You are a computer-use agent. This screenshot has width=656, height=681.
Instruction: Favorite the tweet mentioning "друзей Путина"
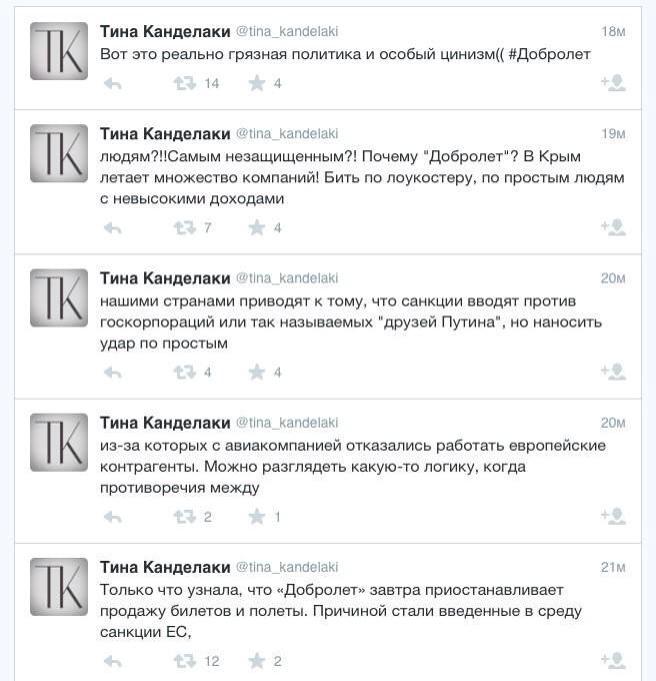[257, 372]
